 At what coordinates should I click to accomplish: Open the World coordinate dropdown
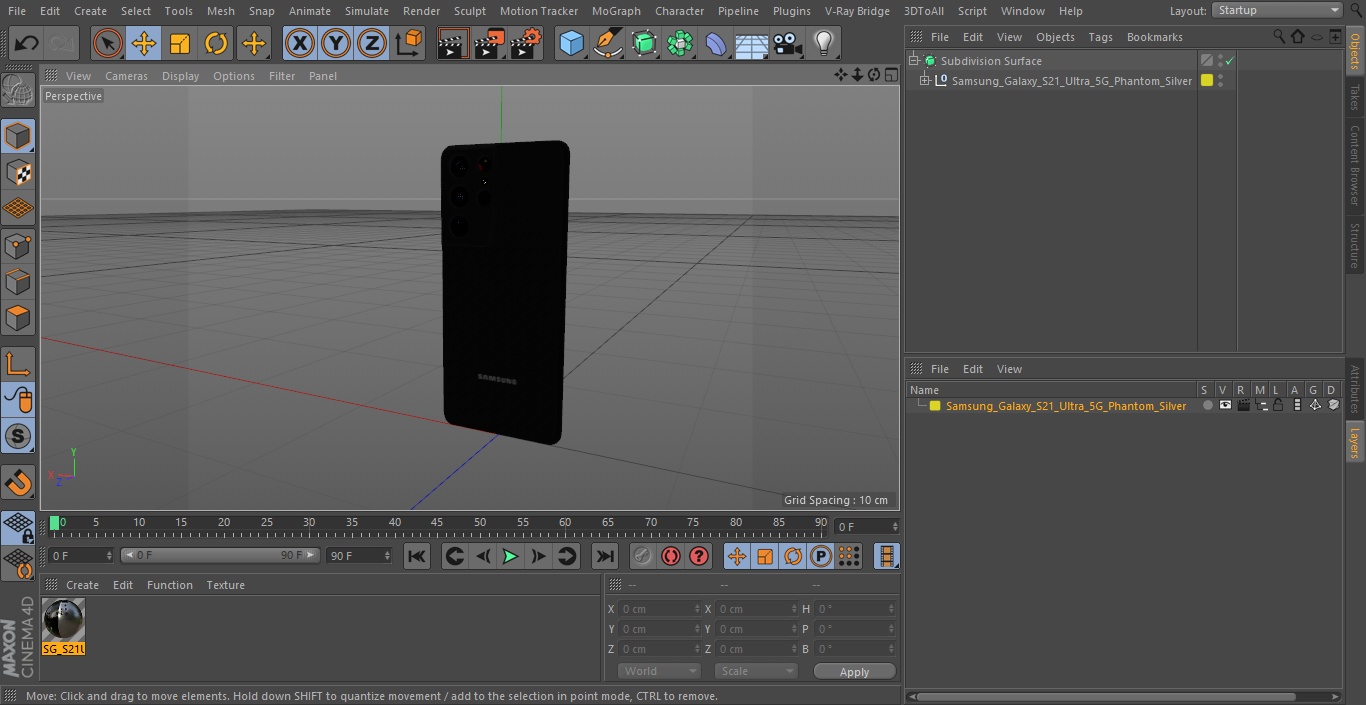pyautogui.click(x=659, y=671)
